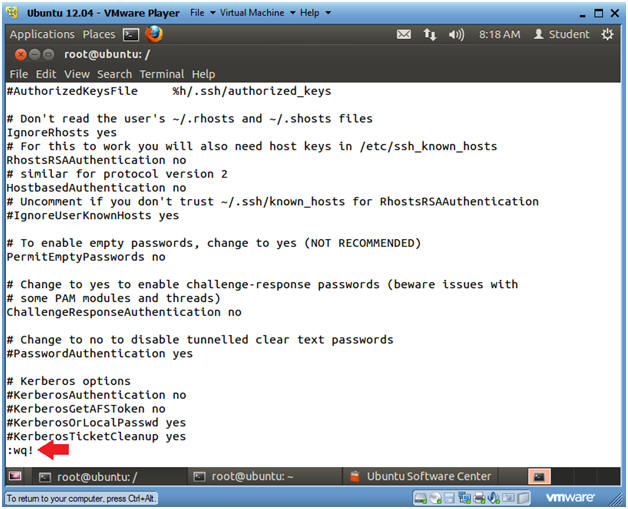Open the Places menu
628x509 pixels.
tap(99, 34)
